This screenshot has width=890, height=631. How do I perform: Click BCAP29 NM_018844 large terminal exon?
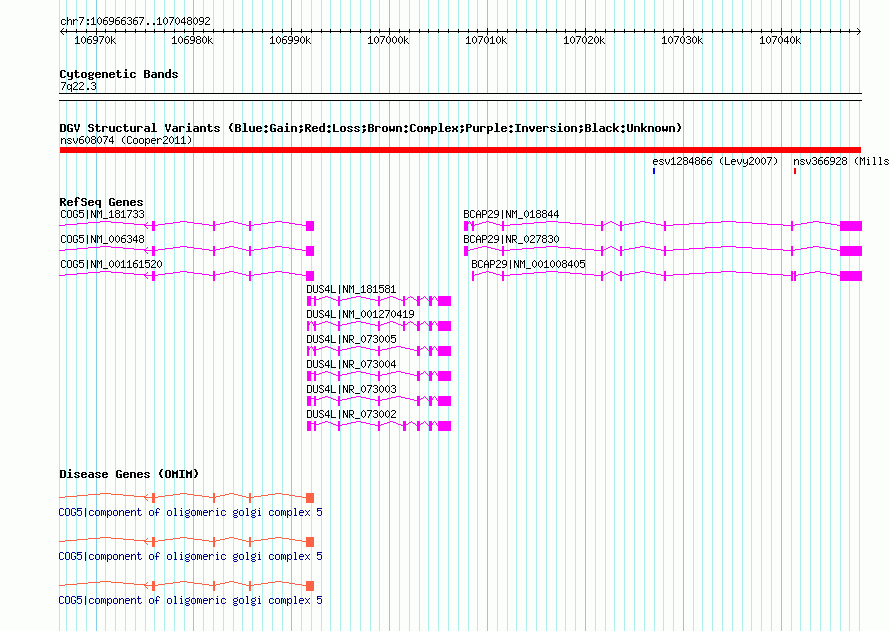[x=851, y=226]
